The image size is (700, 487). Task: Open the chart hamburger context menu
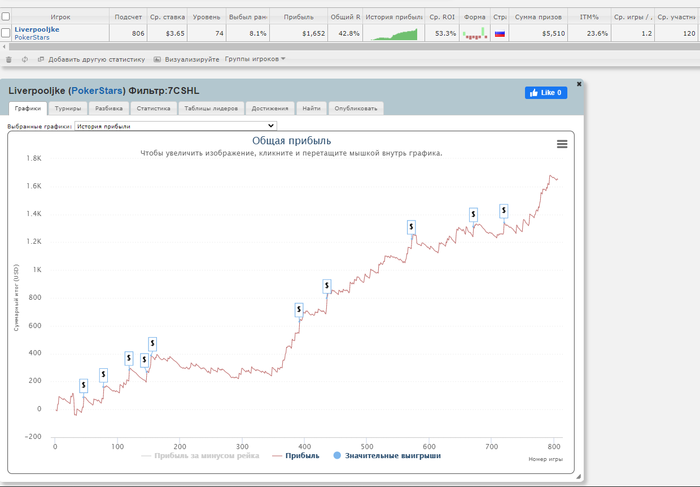pos(562,144)
